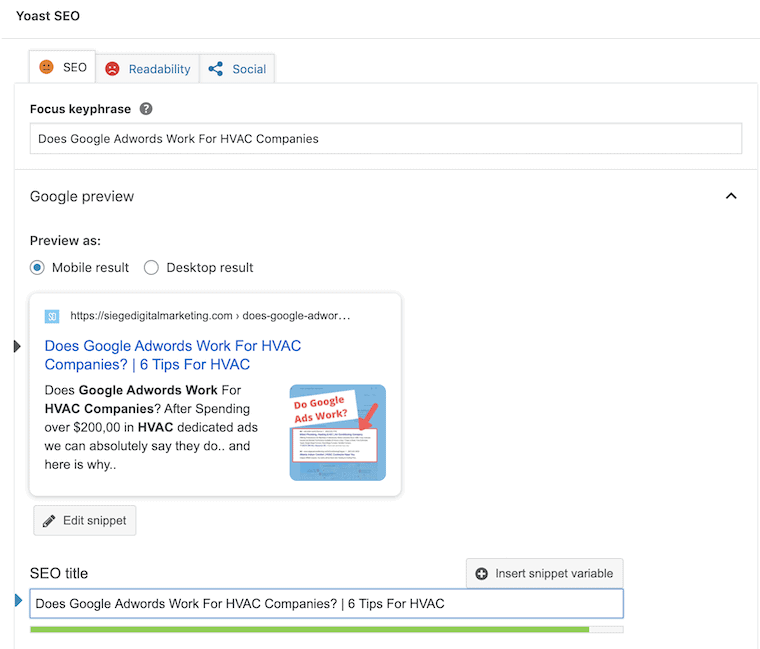Click the site favicon in the preview
760x649 pixels.
click(x=52, y=317)
